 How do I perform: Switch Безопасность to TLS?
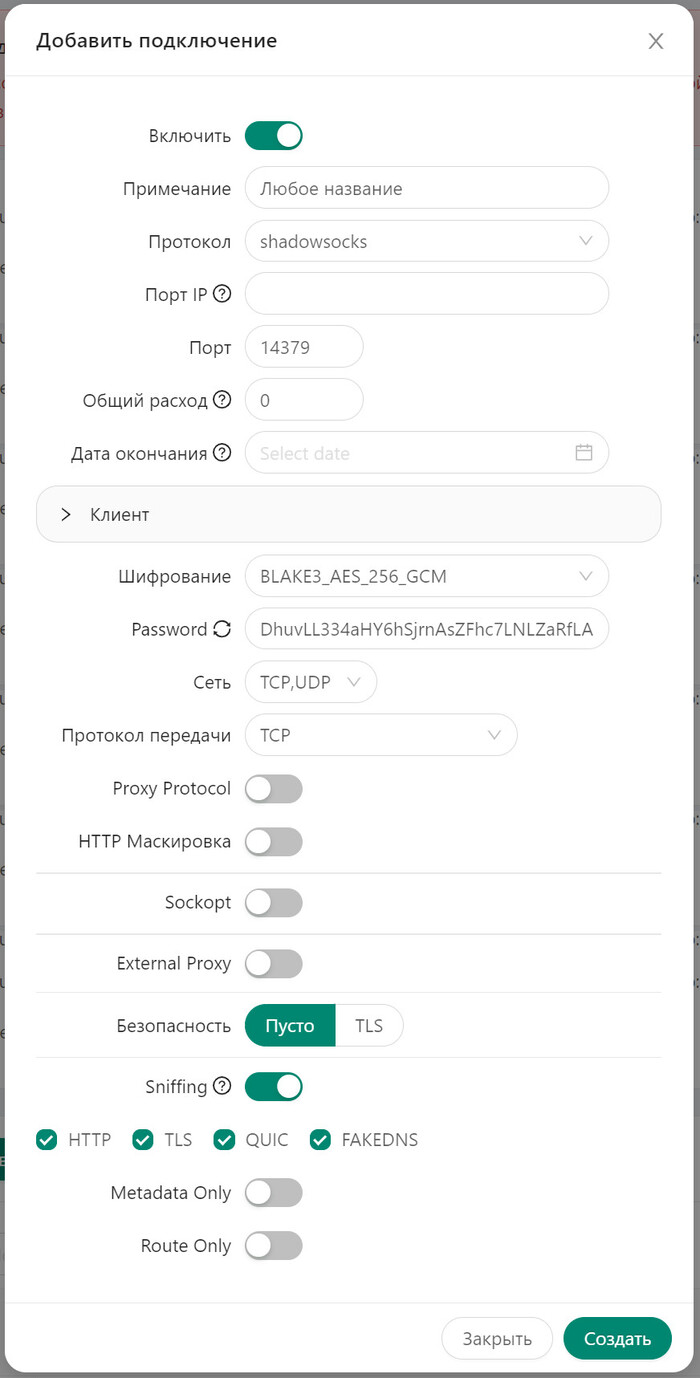(369, 1025)
